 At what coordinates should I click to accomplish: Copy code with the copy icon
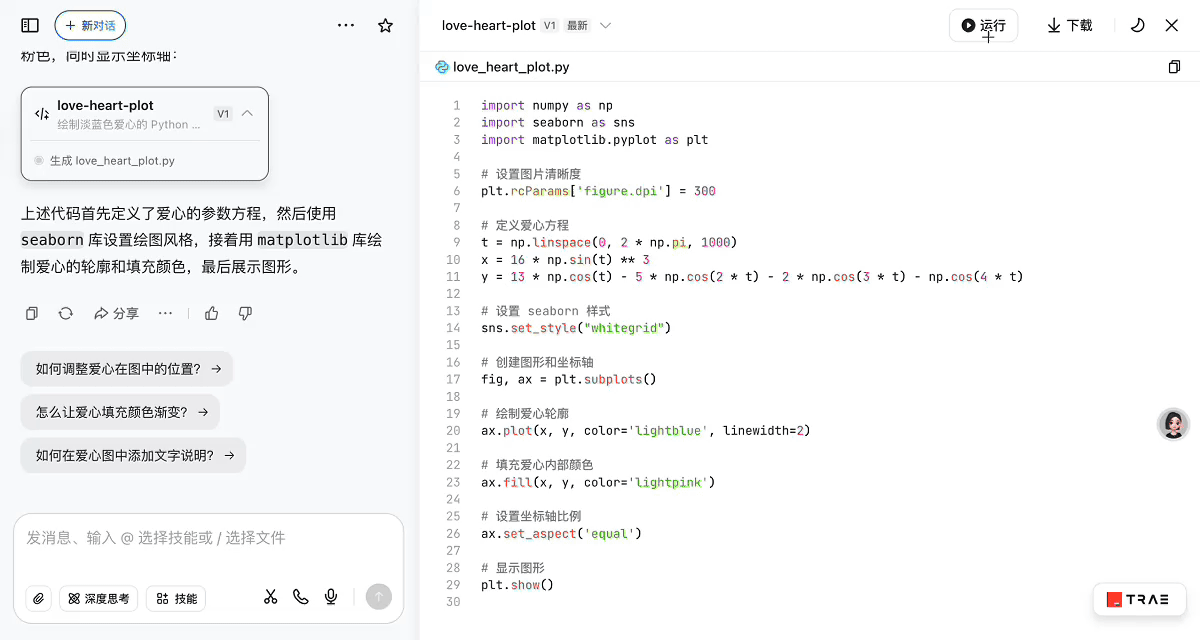(x=1174, y=67)
